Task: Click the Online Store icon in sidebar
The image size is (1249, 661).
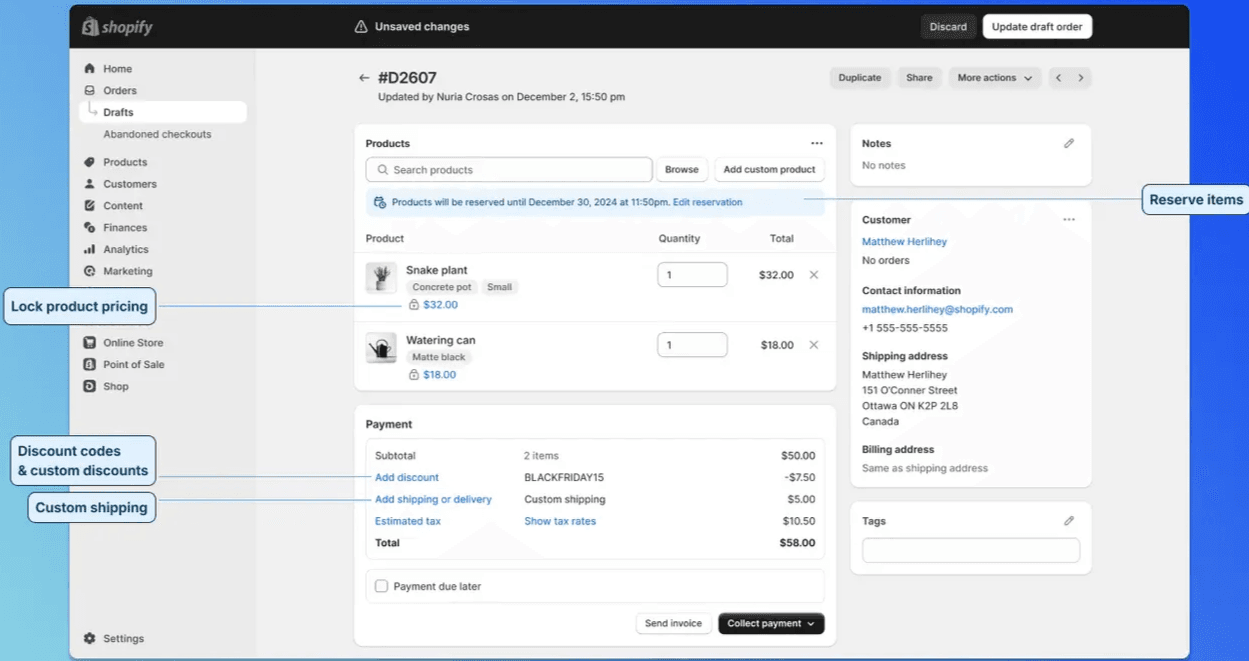Action: point(90,343)
